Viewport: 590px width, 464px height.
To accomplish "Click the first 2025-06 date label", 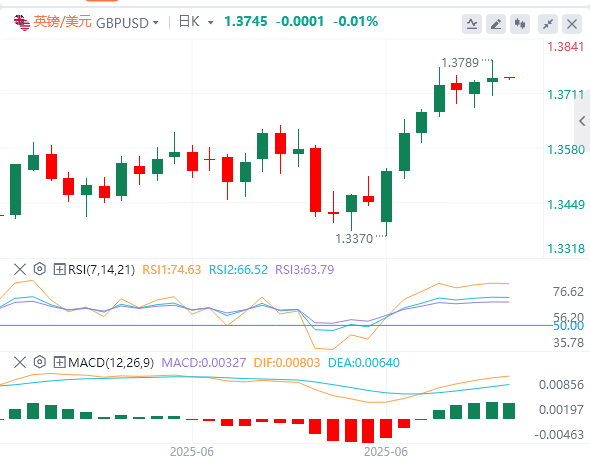I will (192, 452).
